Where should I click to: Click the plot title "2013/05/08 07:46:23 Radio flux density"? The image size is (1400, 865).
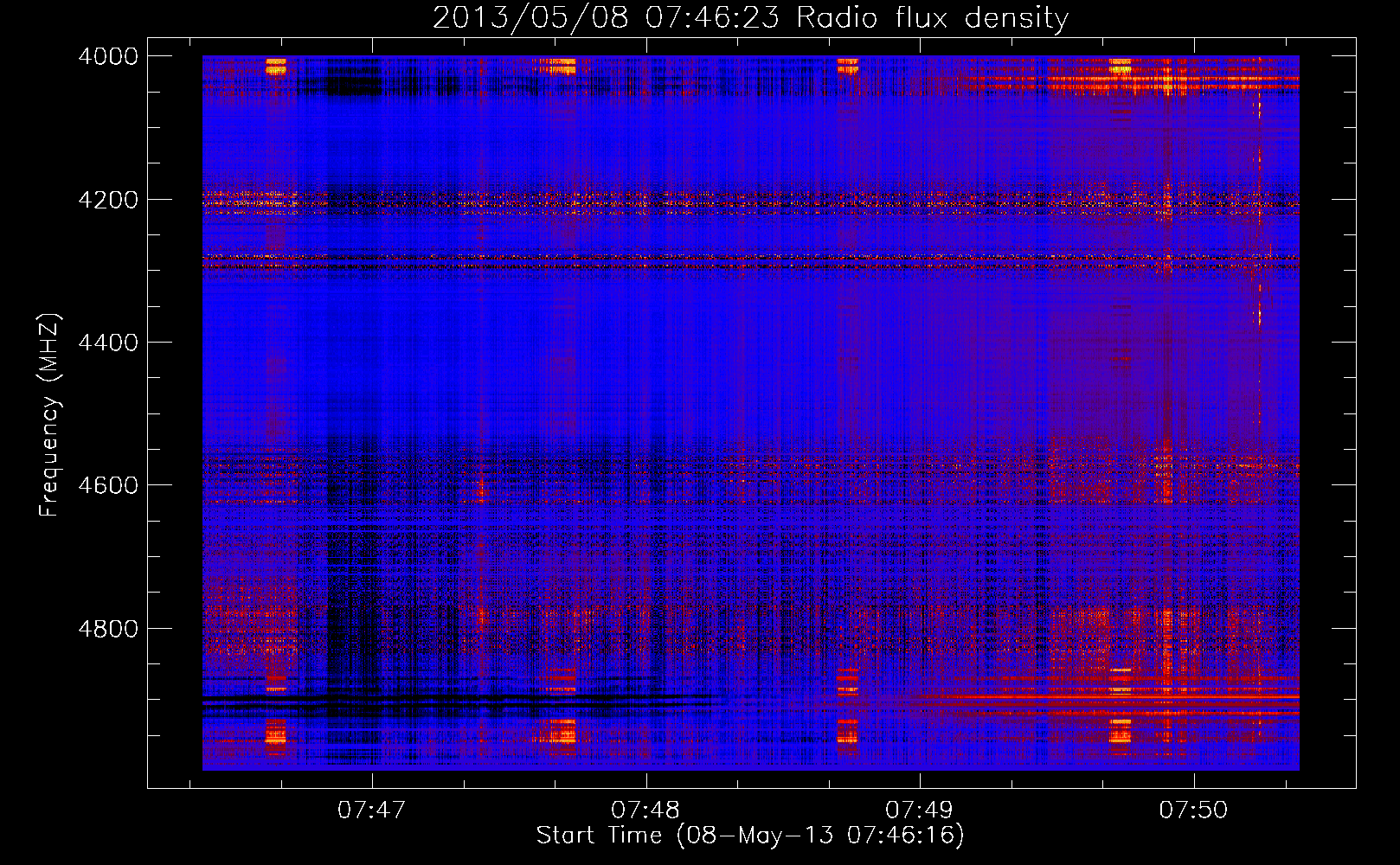750,17
